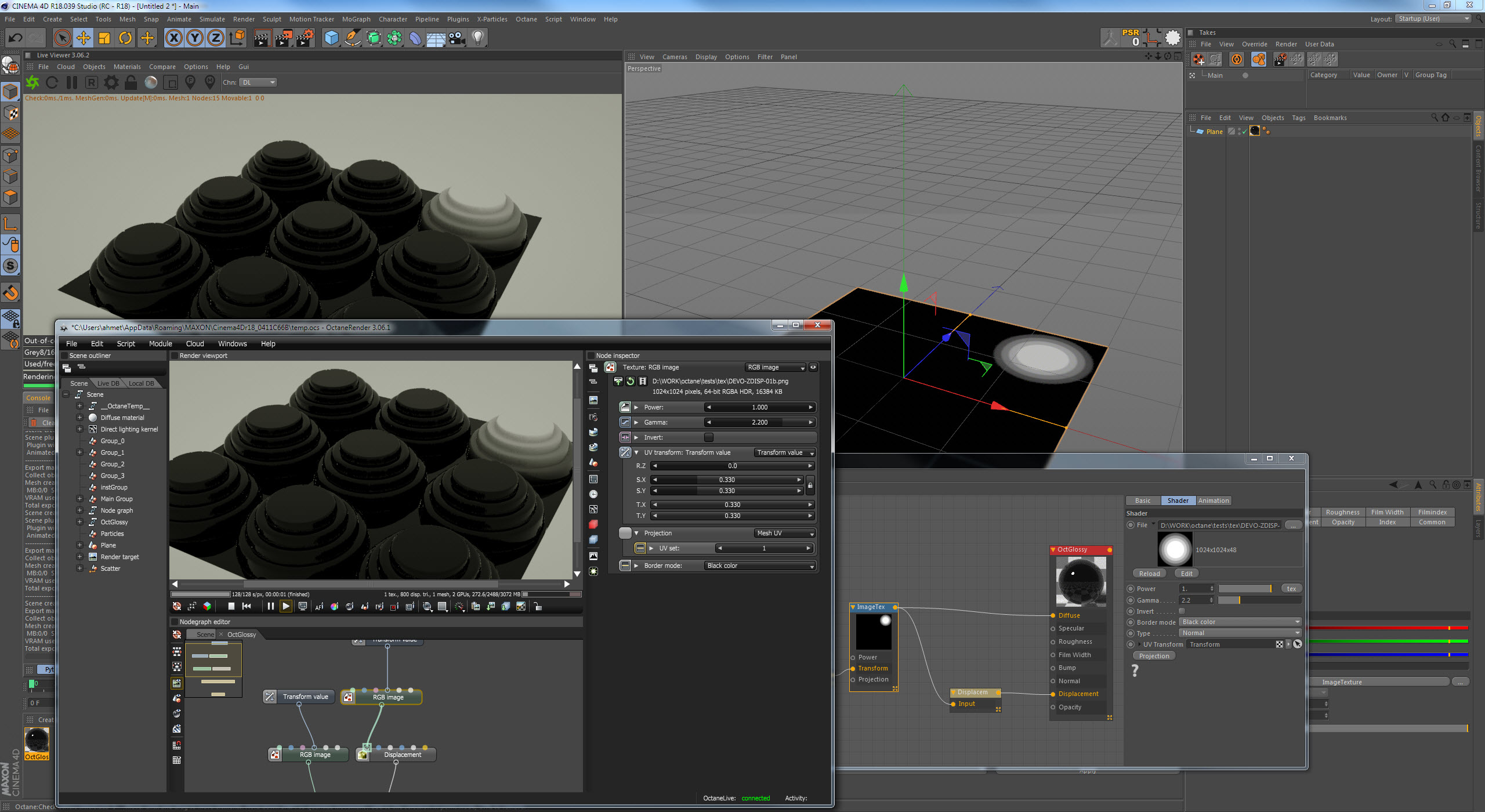Open the Chn DL channel dropdown
Image resolution: width=1485 pixels, height=812 pixels.
pos(259,82)
